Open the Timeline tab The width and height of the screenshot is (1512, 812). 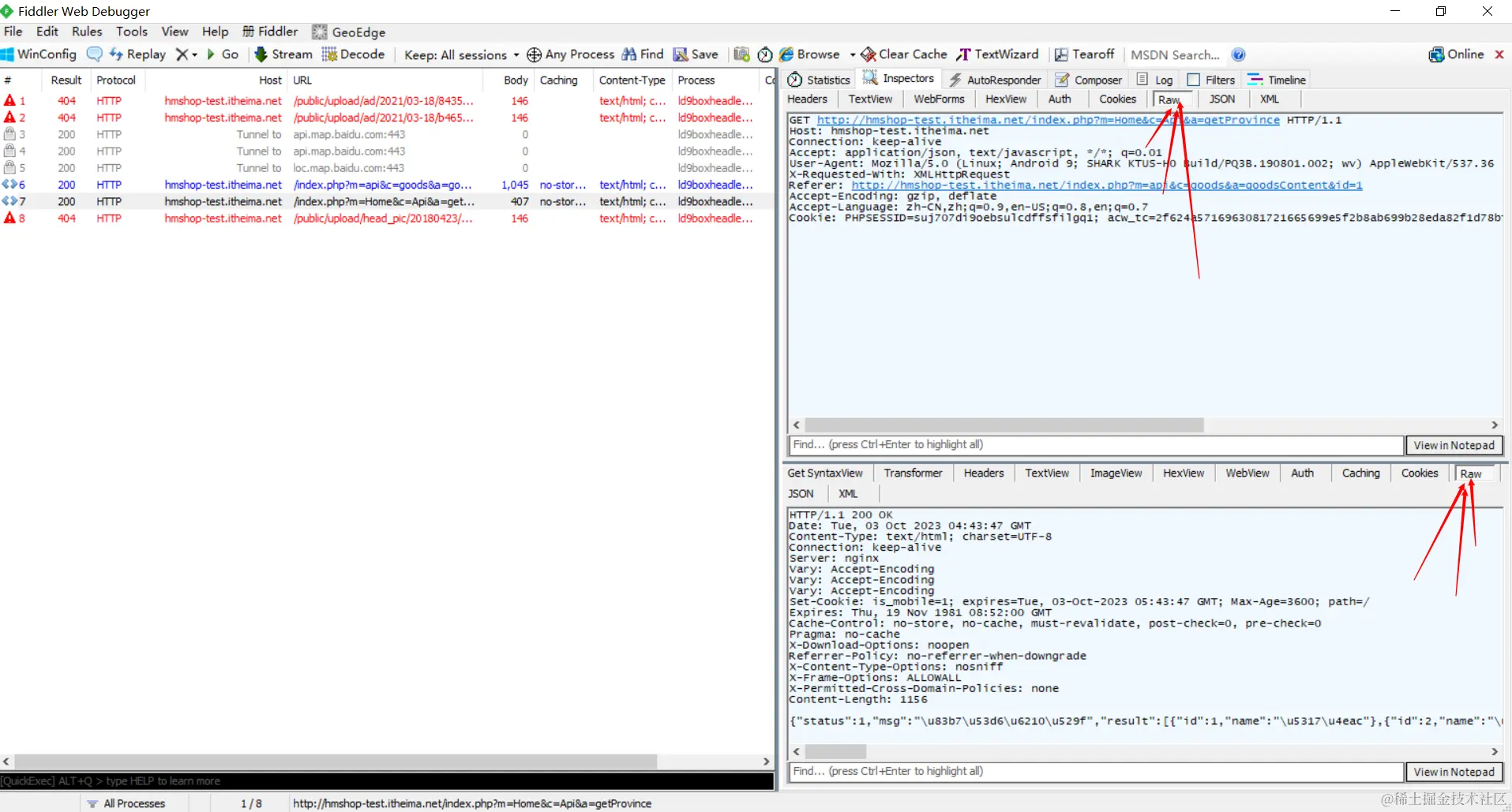tap(1277, 80)
